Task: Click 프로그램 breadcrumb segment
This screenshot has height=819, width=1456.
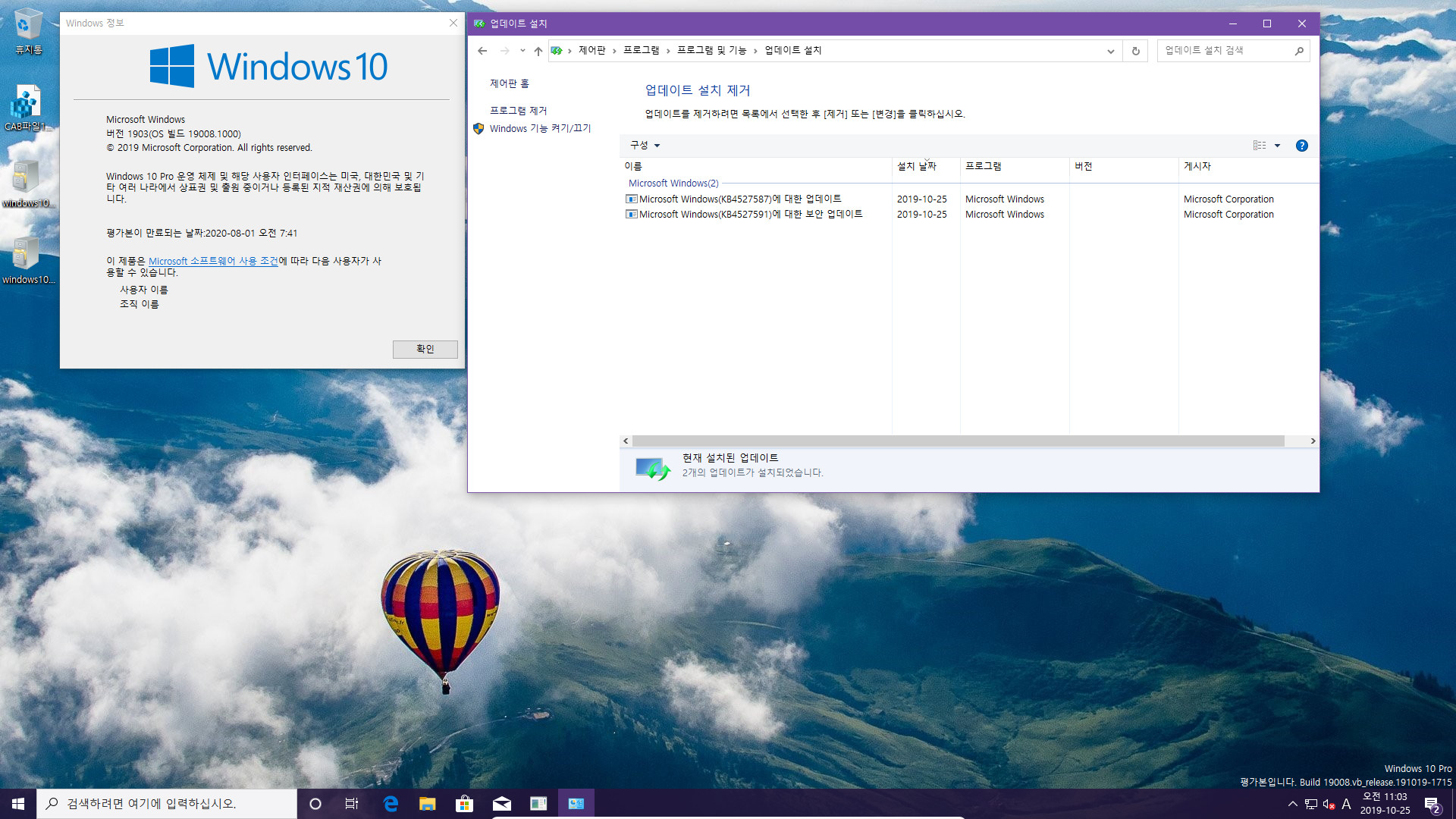Action: (x=641, y=51)
